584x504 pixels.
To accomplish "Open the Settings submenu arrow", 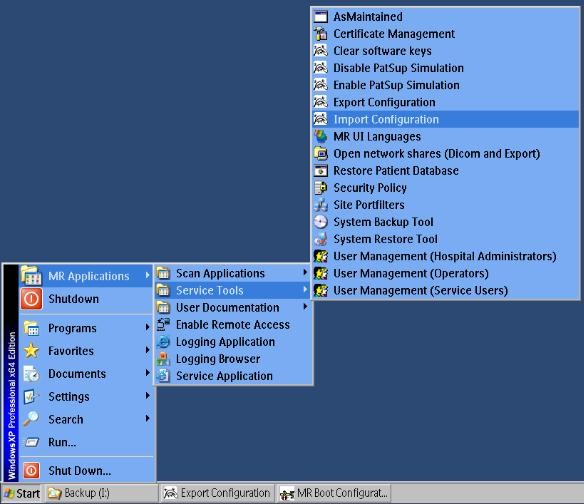I will tap(147, 396).
